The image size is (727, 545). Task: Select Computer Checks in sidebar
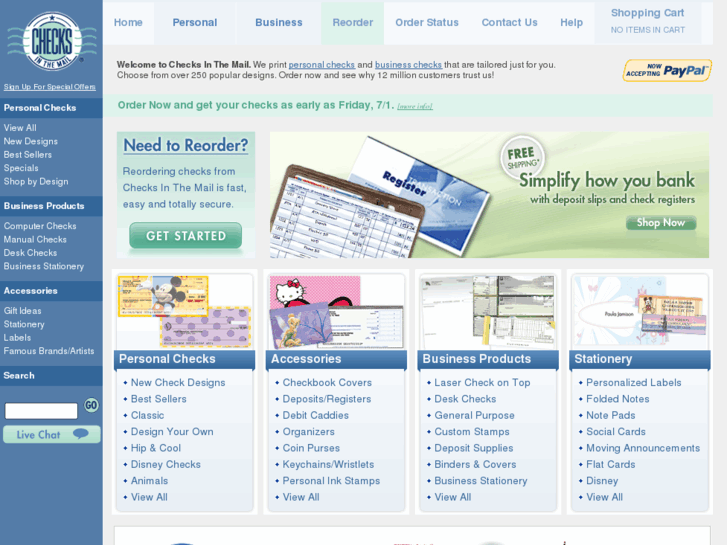(40, 226)
